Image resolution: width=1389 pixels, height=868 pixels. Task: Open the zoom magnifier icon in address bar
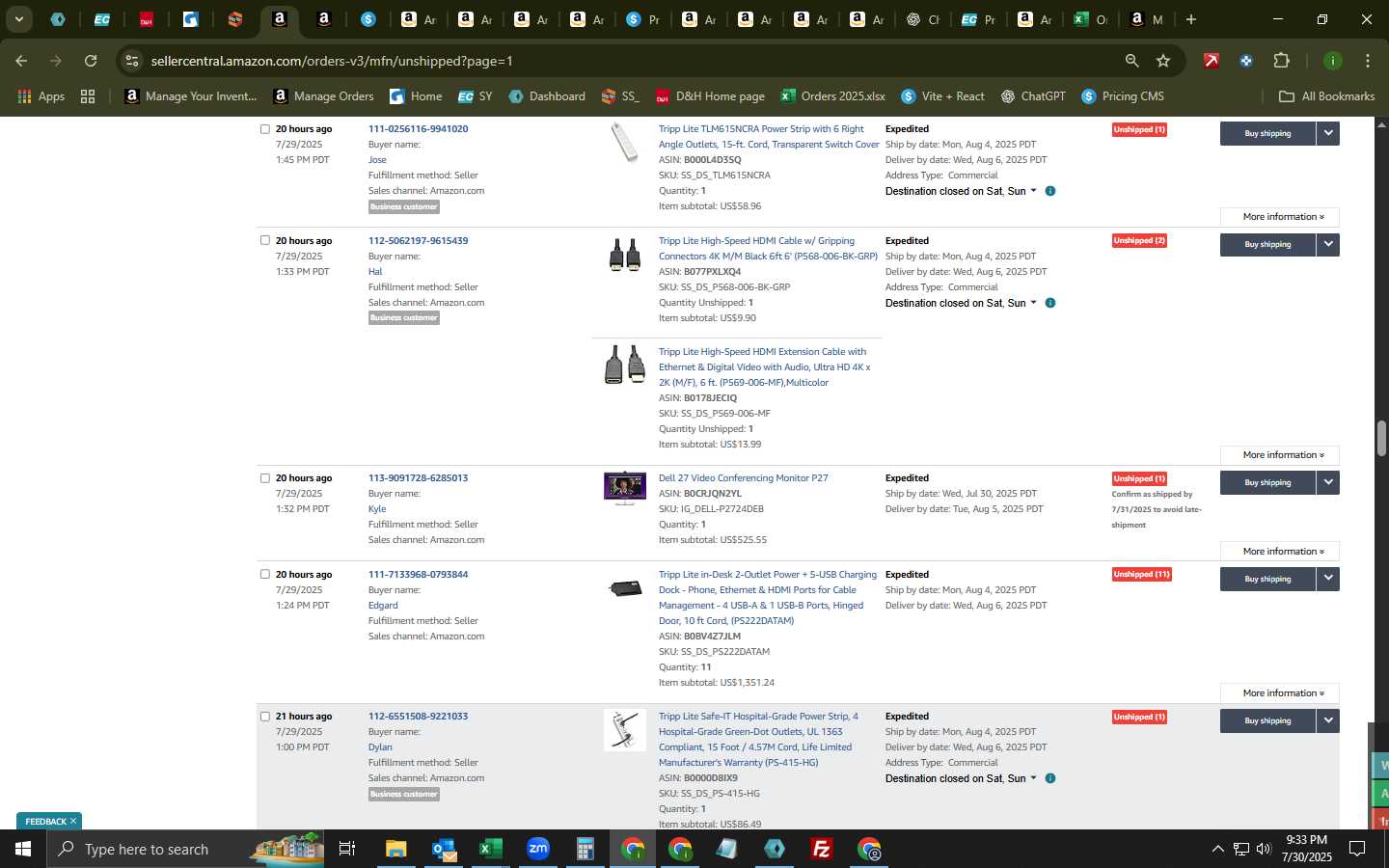(1131, 61)
